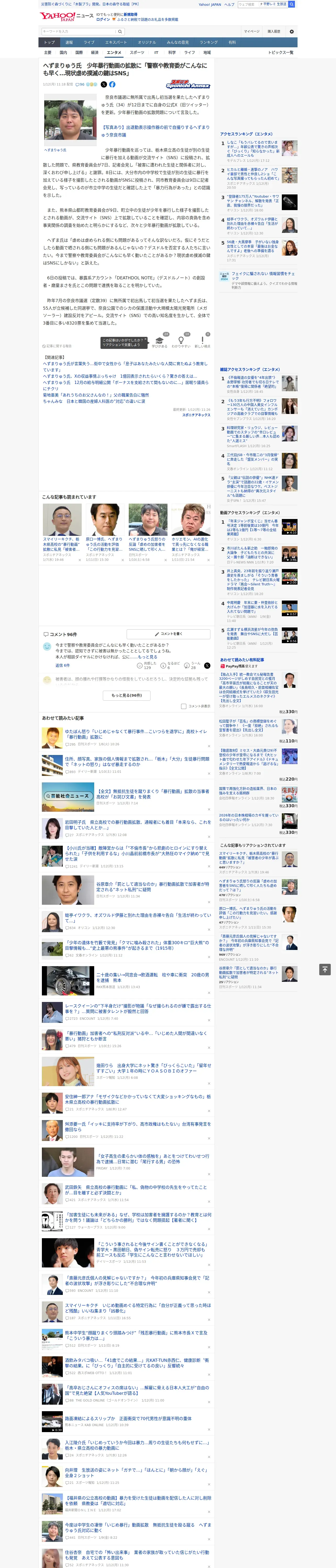The width and height of the screenshot is (336, 1568).
Task: Open the みんなの意見 tab
Action: click(178, 42)
